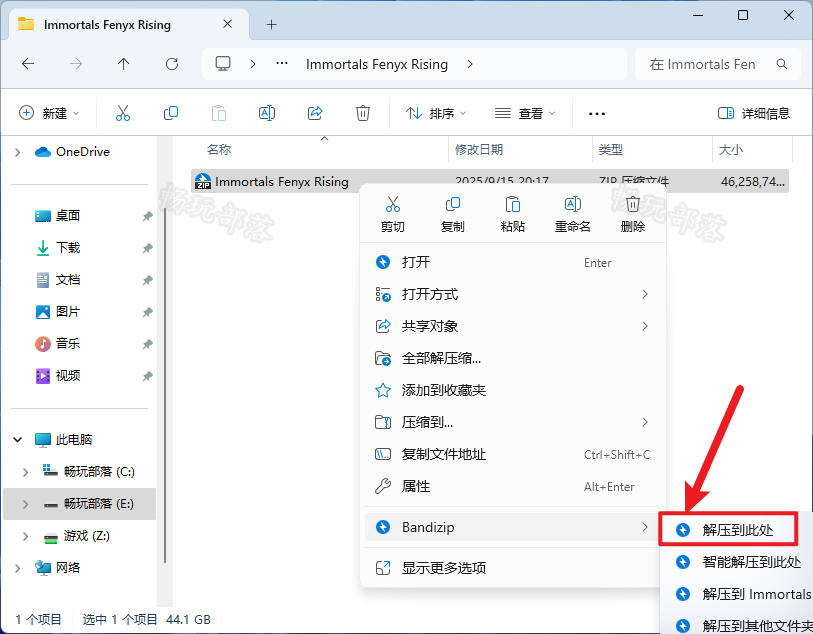The width and height of the screenshot is (813, 634).
Task: Open the 新建 dropdown
Action: pos(49,113)
